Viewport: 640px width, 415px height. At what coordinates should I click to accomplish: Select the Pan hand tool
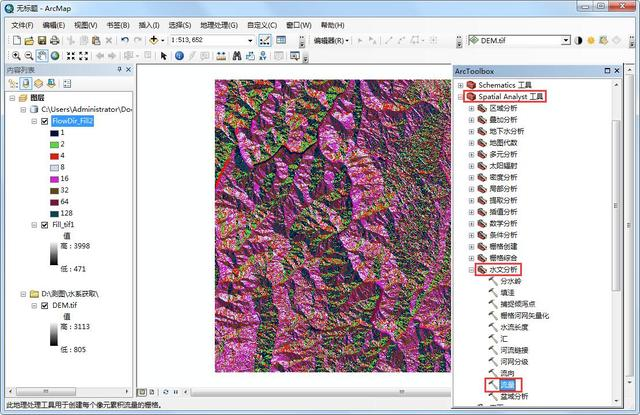pos(42,56)
